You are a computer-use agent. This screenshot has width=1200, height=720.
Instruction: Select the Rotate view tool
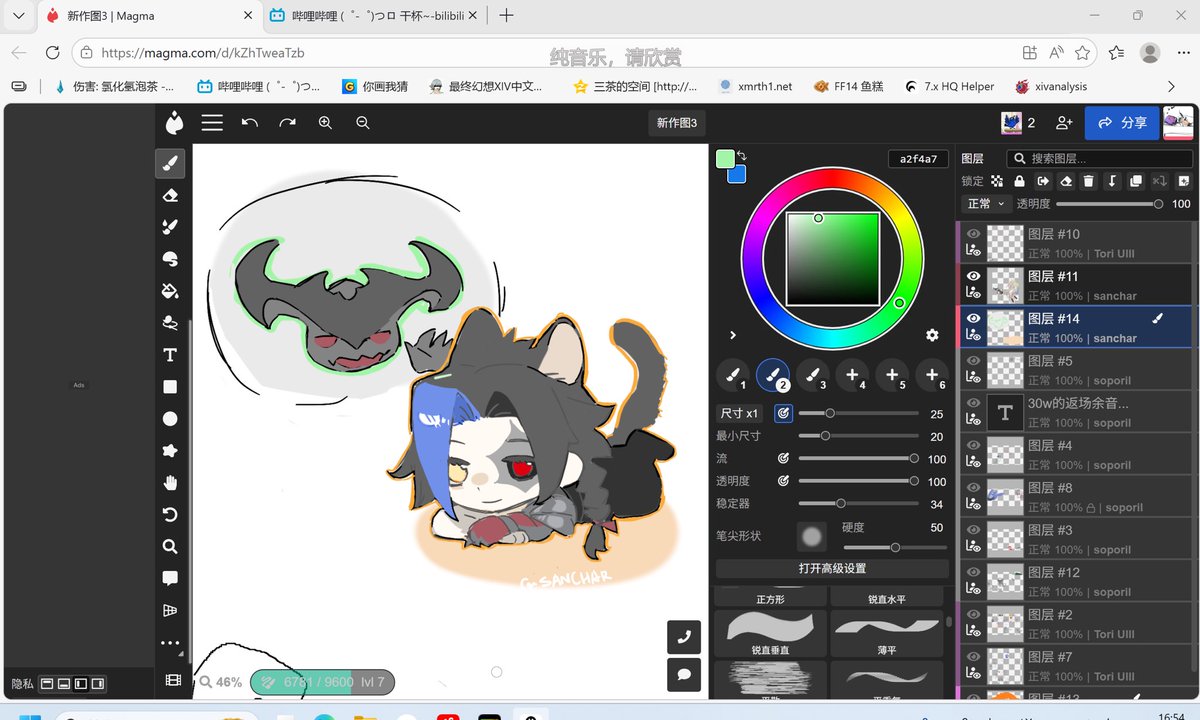click(170, 515)
